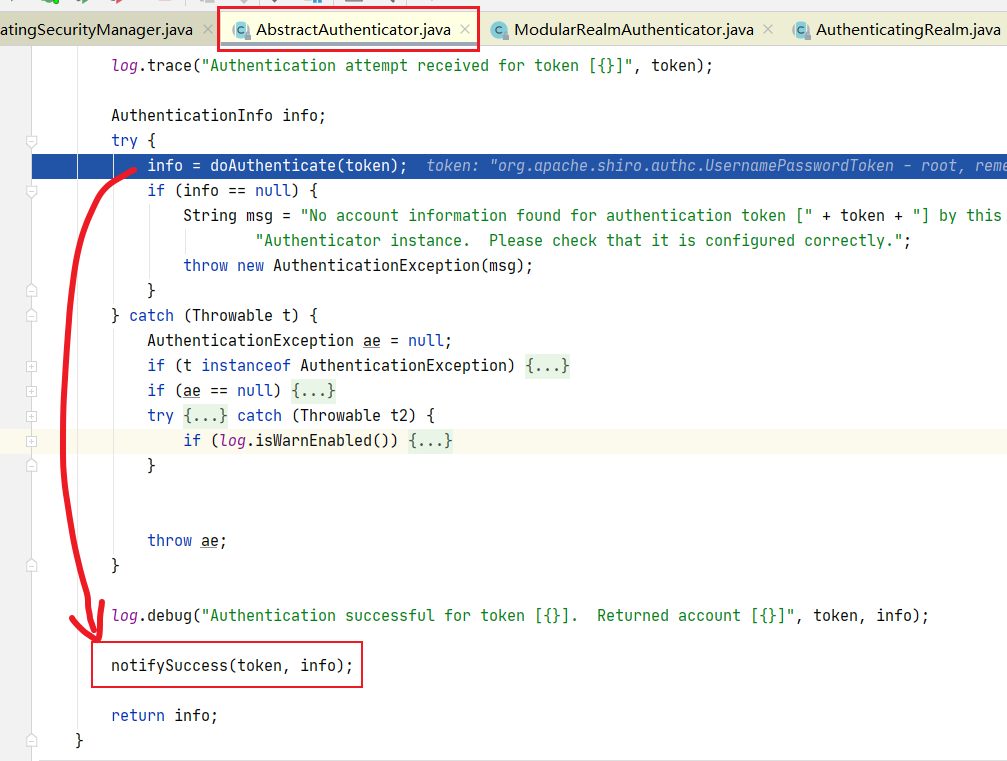This screenshot has height=761, width=1007.
Task: Click the 'return info;' line
Action: [164, 715]
